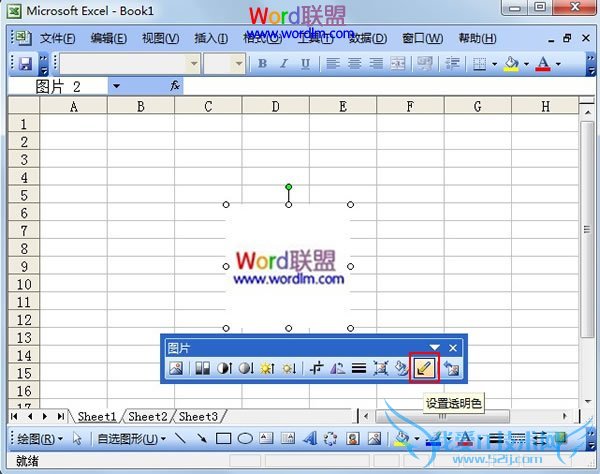Switch to the Sheet2 tab

(148, 416)
